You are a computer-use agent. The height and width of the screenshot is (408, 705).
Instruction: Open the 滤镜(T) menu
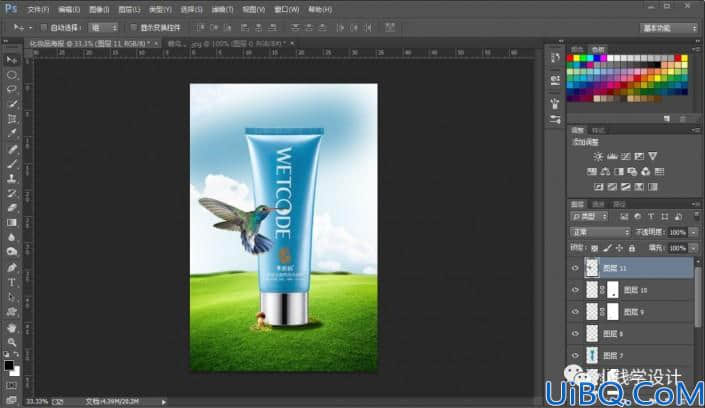[222, 9]
